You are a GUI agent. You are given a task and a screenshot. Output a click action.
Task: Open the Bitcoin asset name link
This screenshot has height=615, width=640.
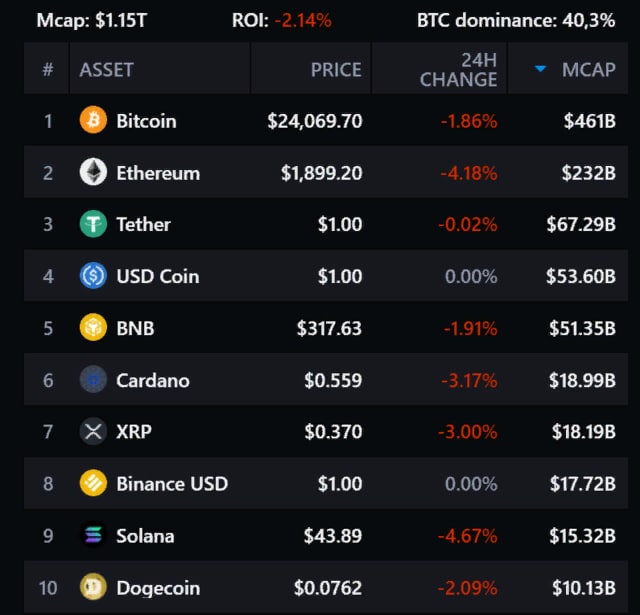(x=146, y=121)
